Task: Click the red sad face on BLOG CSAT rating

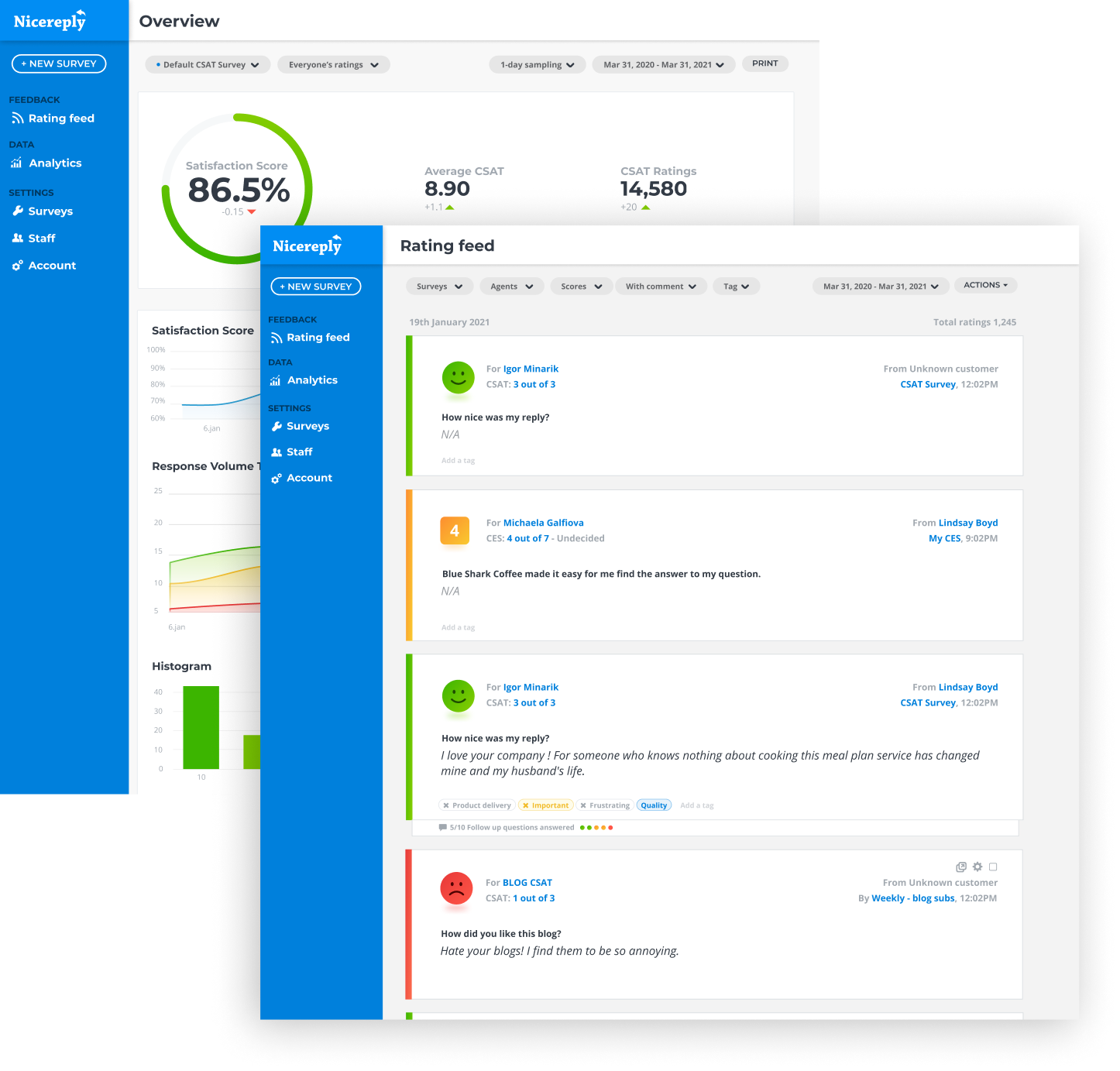Action: [456, 890]
